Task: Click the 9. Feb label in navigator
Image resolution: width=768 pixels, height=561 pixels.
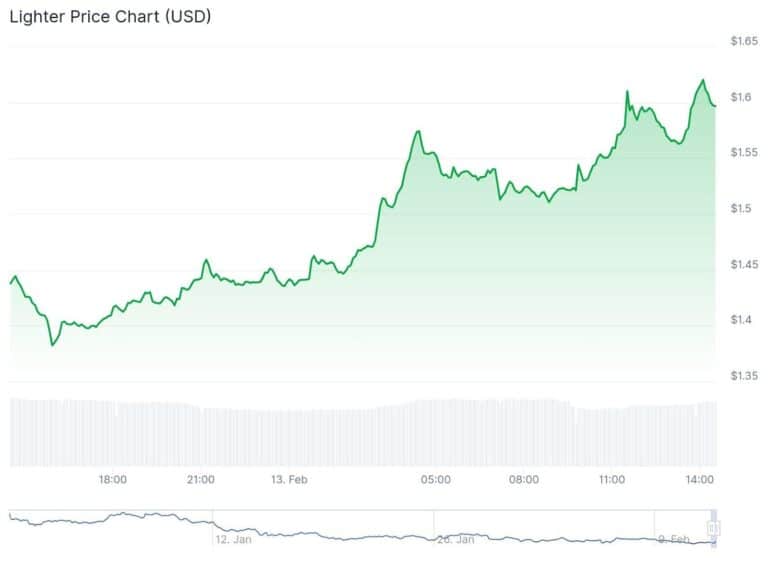Action: [x=674, y=539]
